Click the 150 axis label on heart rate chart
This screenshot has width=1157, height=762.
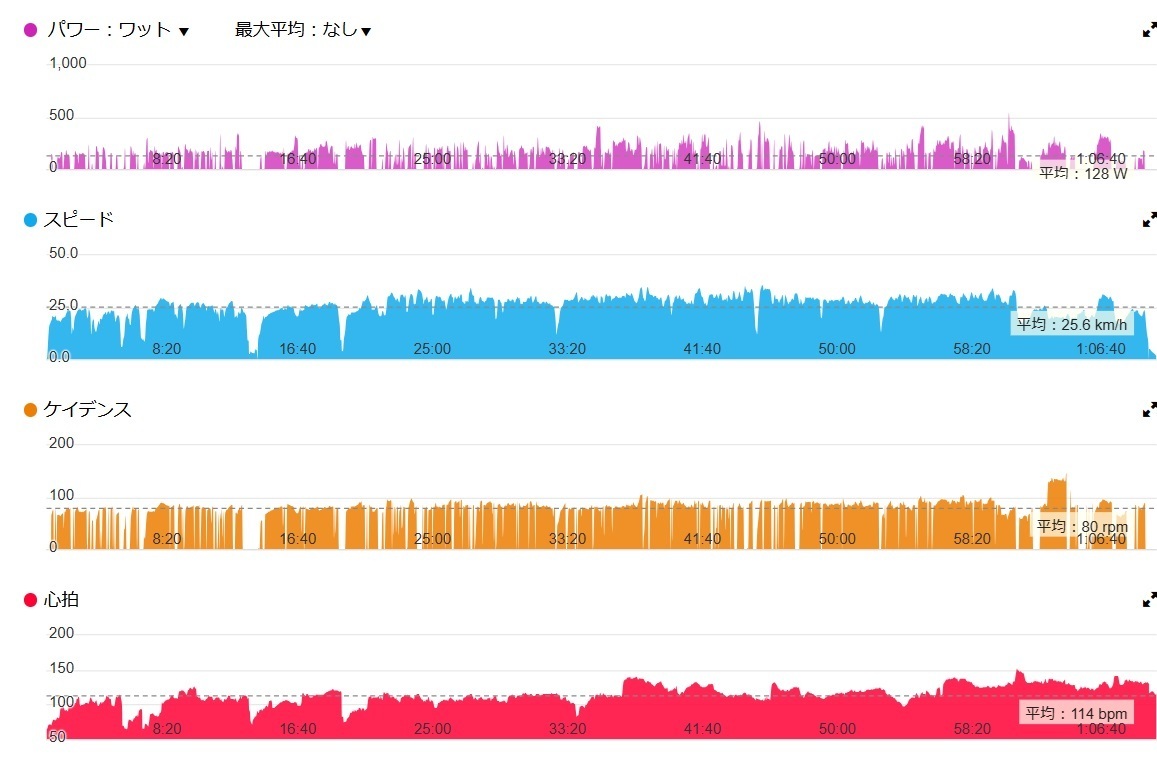[x=61, y=668]
